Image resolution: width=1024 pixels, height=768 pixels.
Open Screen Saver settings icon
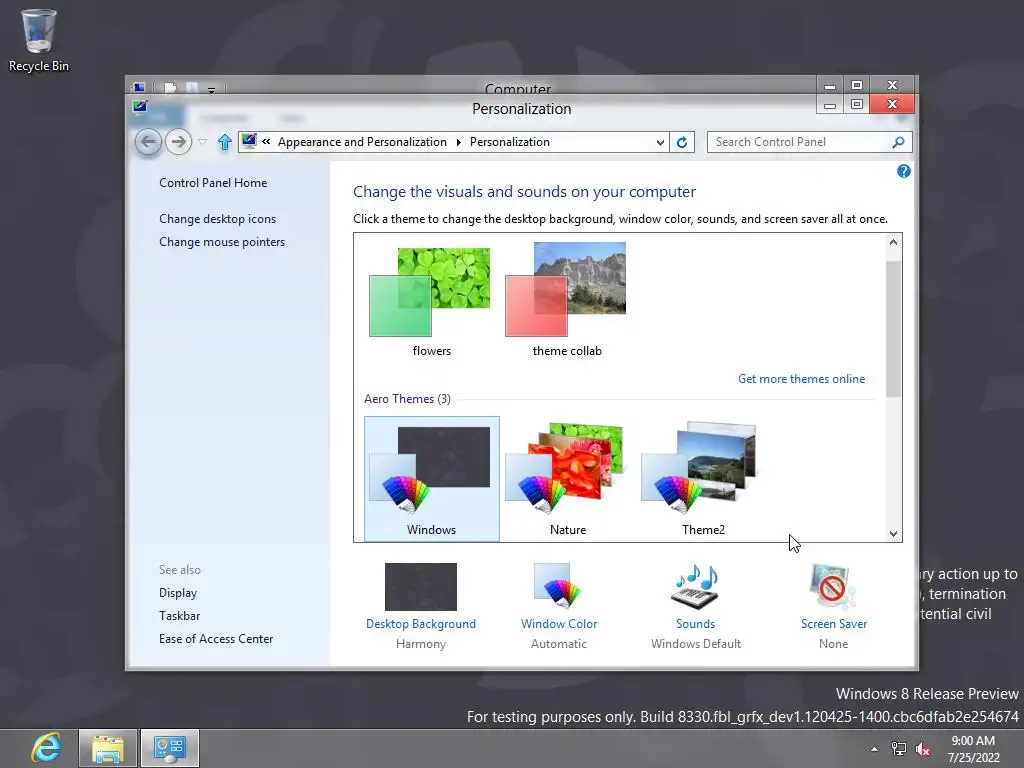click(x=833, y=586)
